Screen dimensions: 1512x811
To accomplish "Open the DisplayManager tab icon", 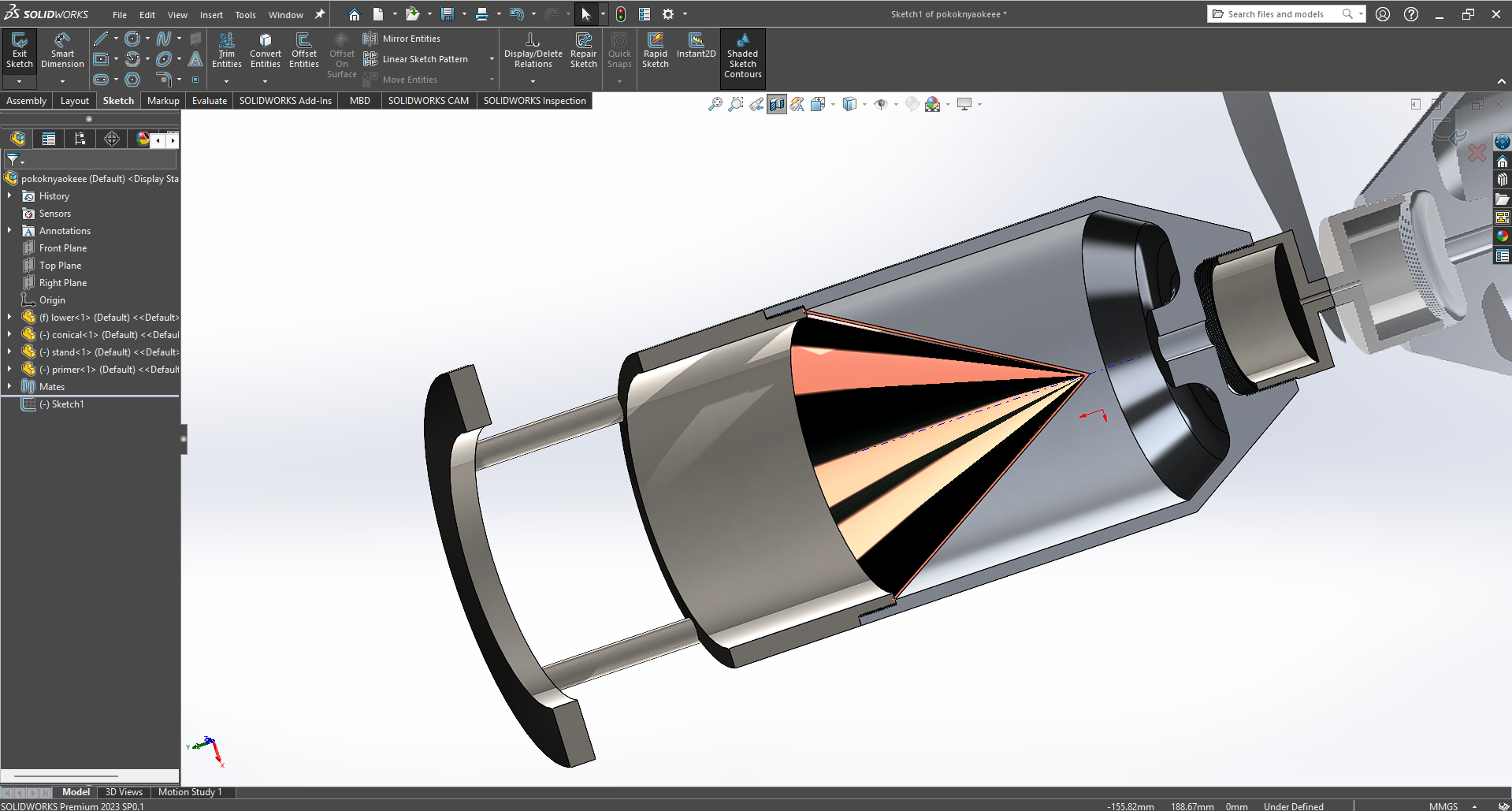I will (x=143, y=139).
